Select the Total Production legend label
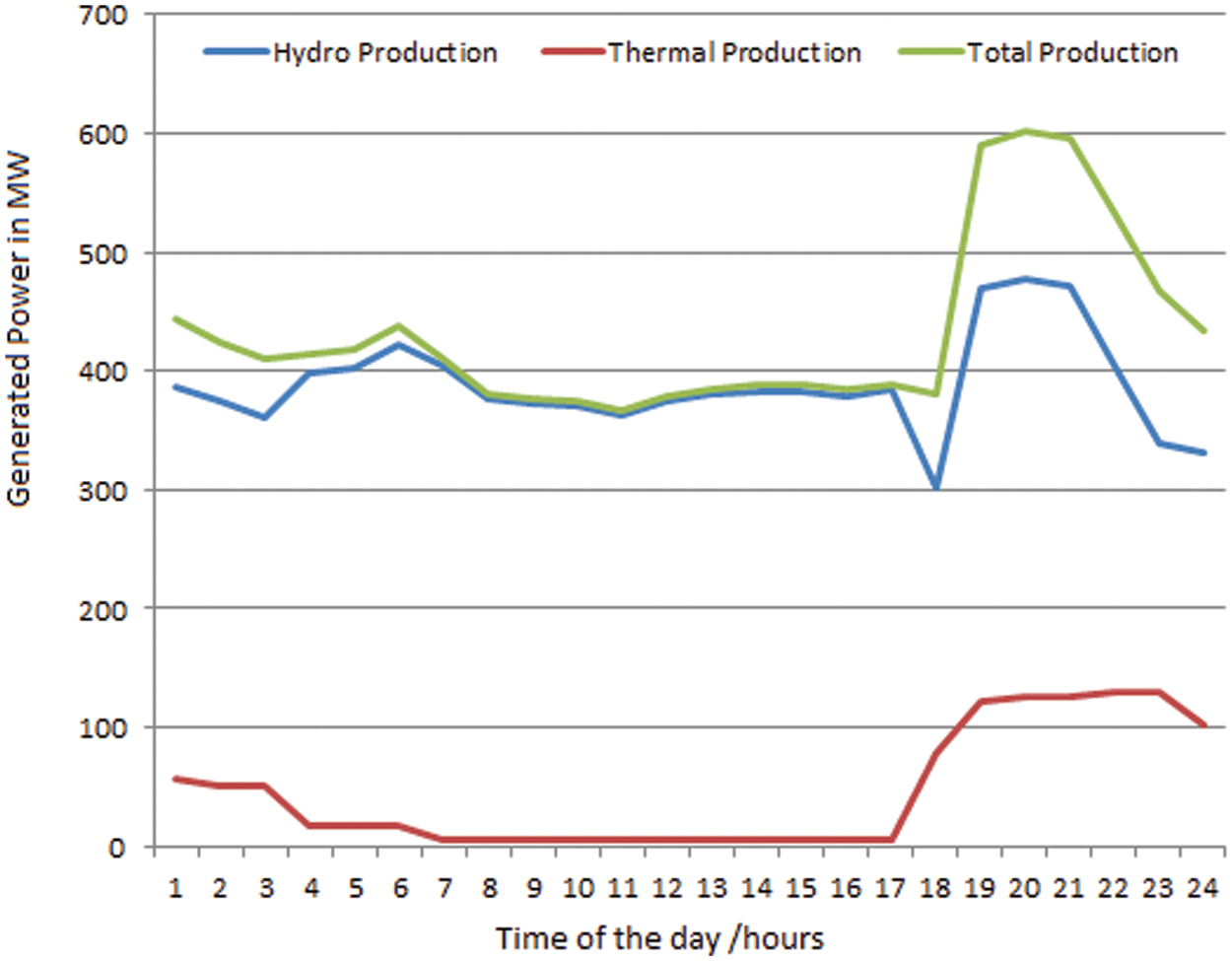 pos(1072,52)
